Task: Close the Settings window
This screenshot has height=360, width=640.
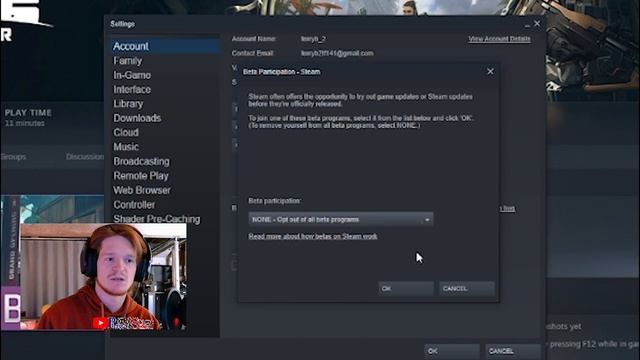Action: pyautogui.click(x=537, y=24)
